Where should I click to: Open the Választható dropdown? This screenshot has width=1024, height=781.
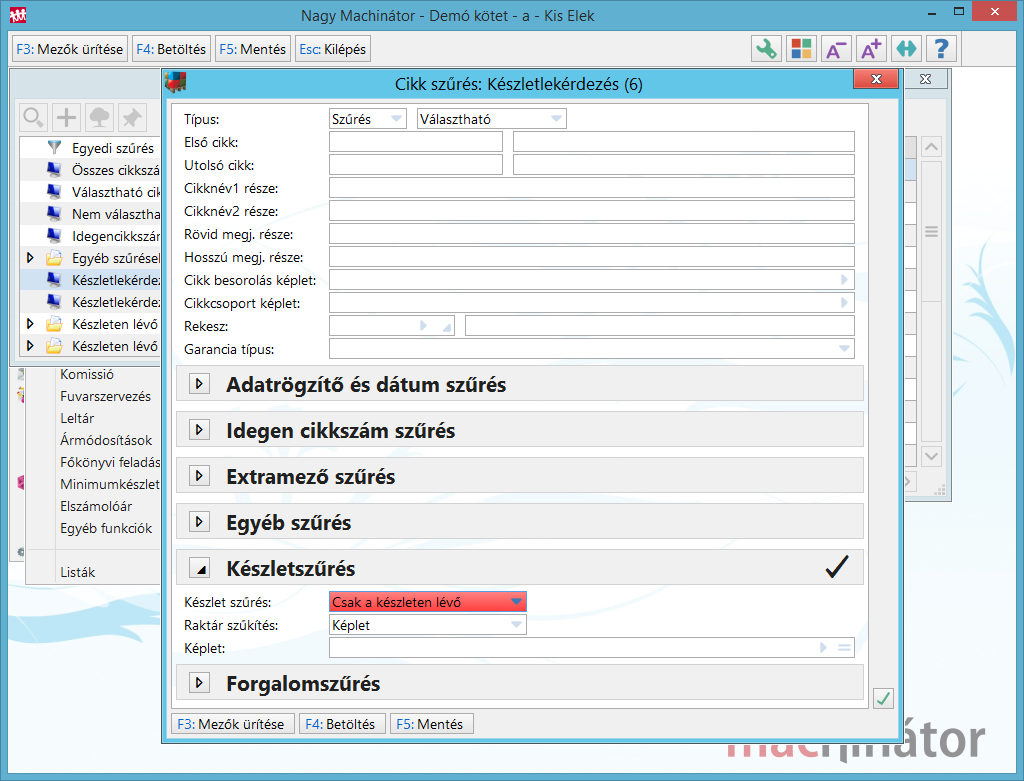(x=556, y=119)
